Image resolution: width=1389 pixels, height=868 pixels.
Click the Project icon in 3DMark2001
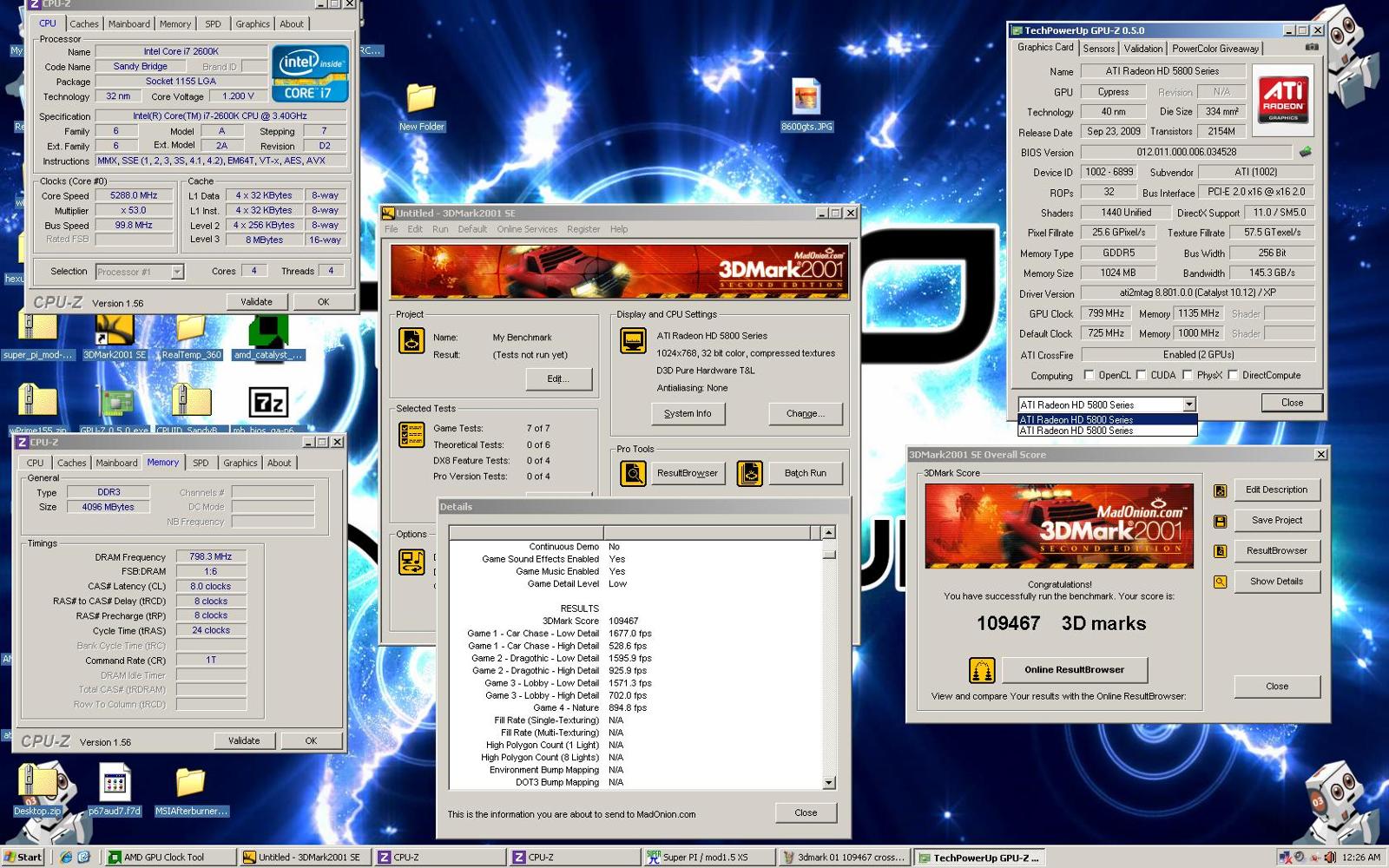click(x=411, y=340)
